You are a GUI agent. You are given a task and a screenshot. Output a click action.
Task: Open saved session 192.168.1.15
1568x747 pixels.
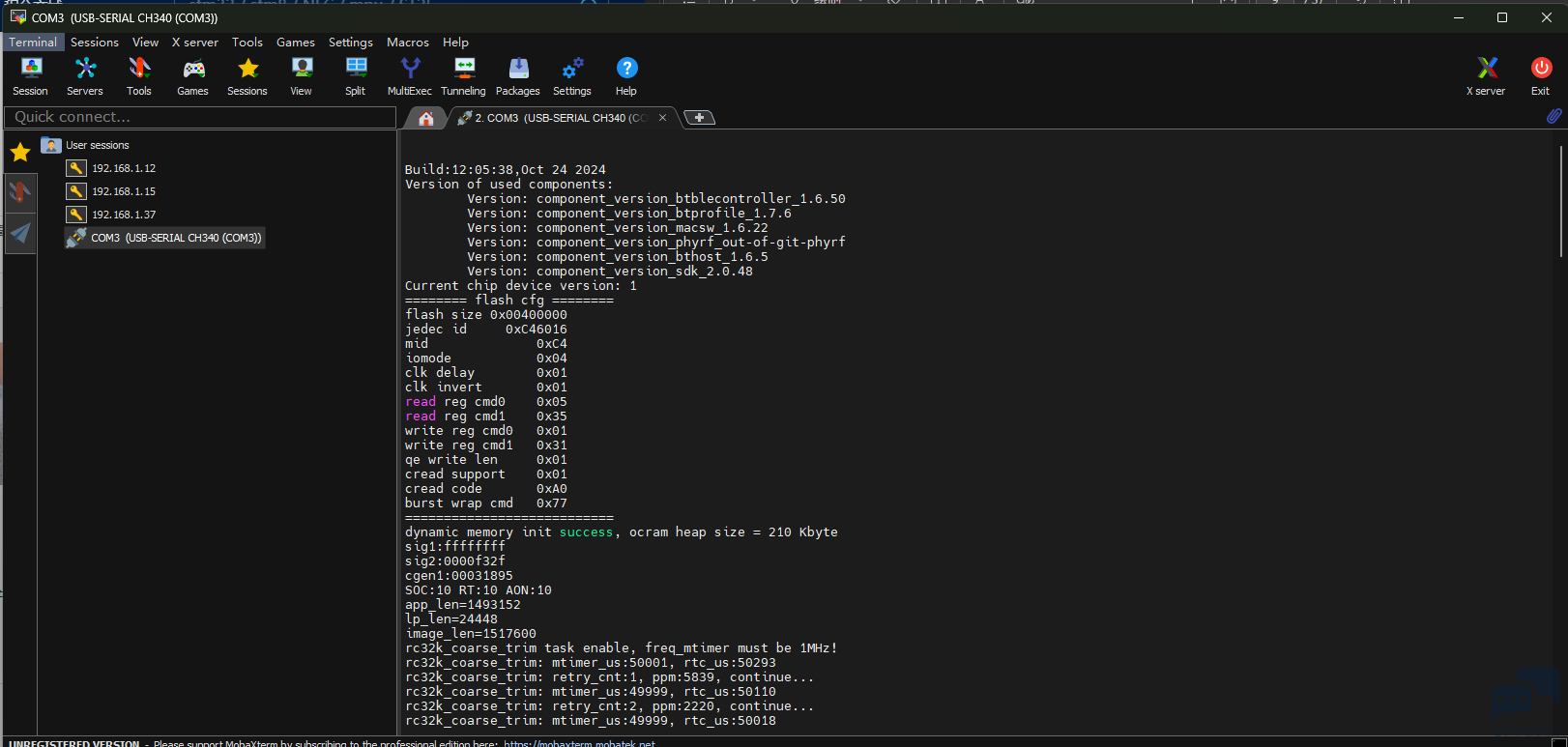(x=124, y=191)
